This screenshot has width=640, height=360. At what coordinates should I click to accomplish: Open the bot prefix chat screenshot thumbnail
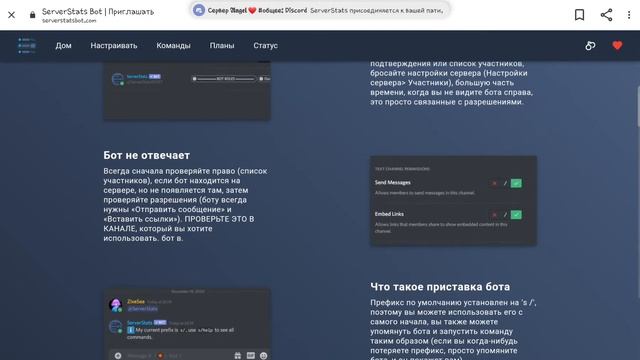[x=187, y=324]
